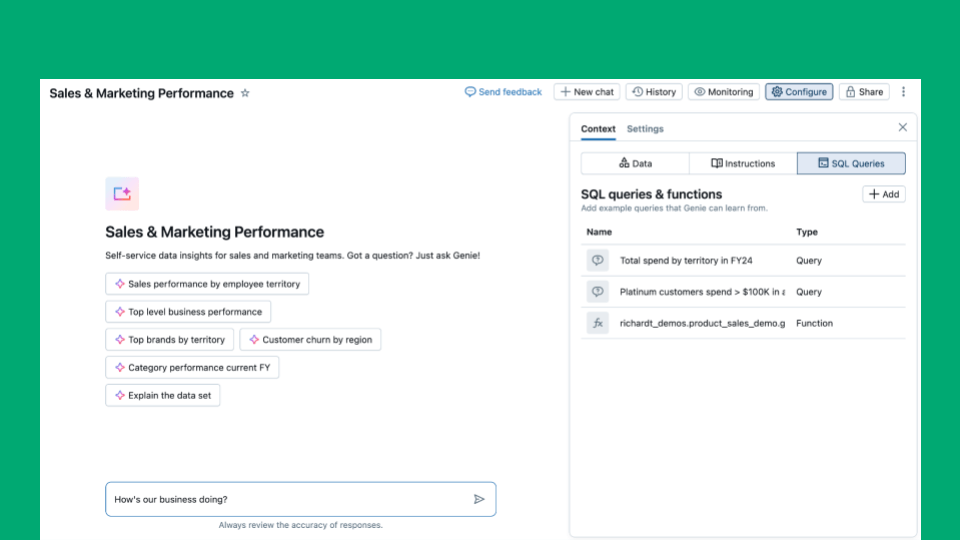Screen dimensions: 960x540
Task: Click the Send feedback link
Action: coord(503,92)
